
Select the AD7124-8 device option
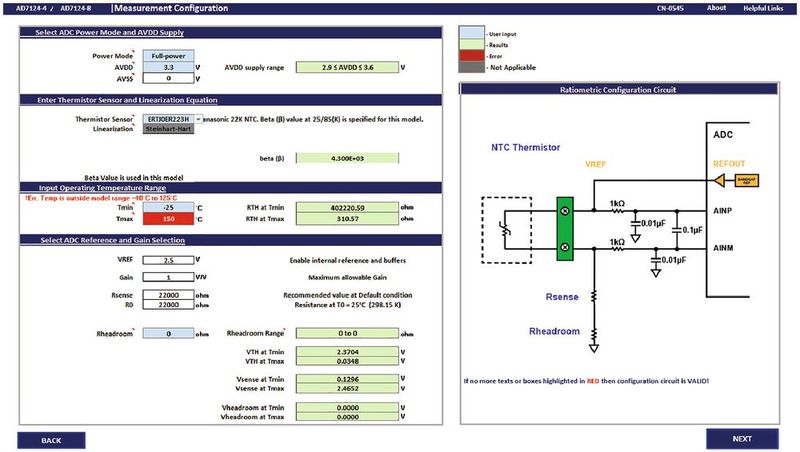[76, 8]
